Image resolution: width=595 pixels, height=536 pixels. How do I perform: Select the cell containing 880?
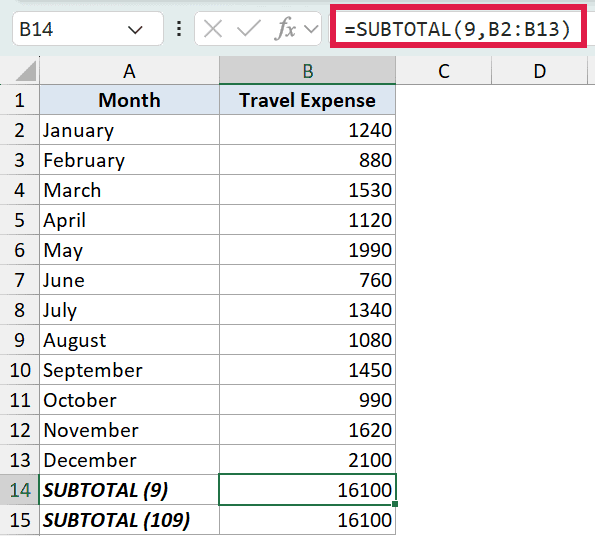pos(308,160)
